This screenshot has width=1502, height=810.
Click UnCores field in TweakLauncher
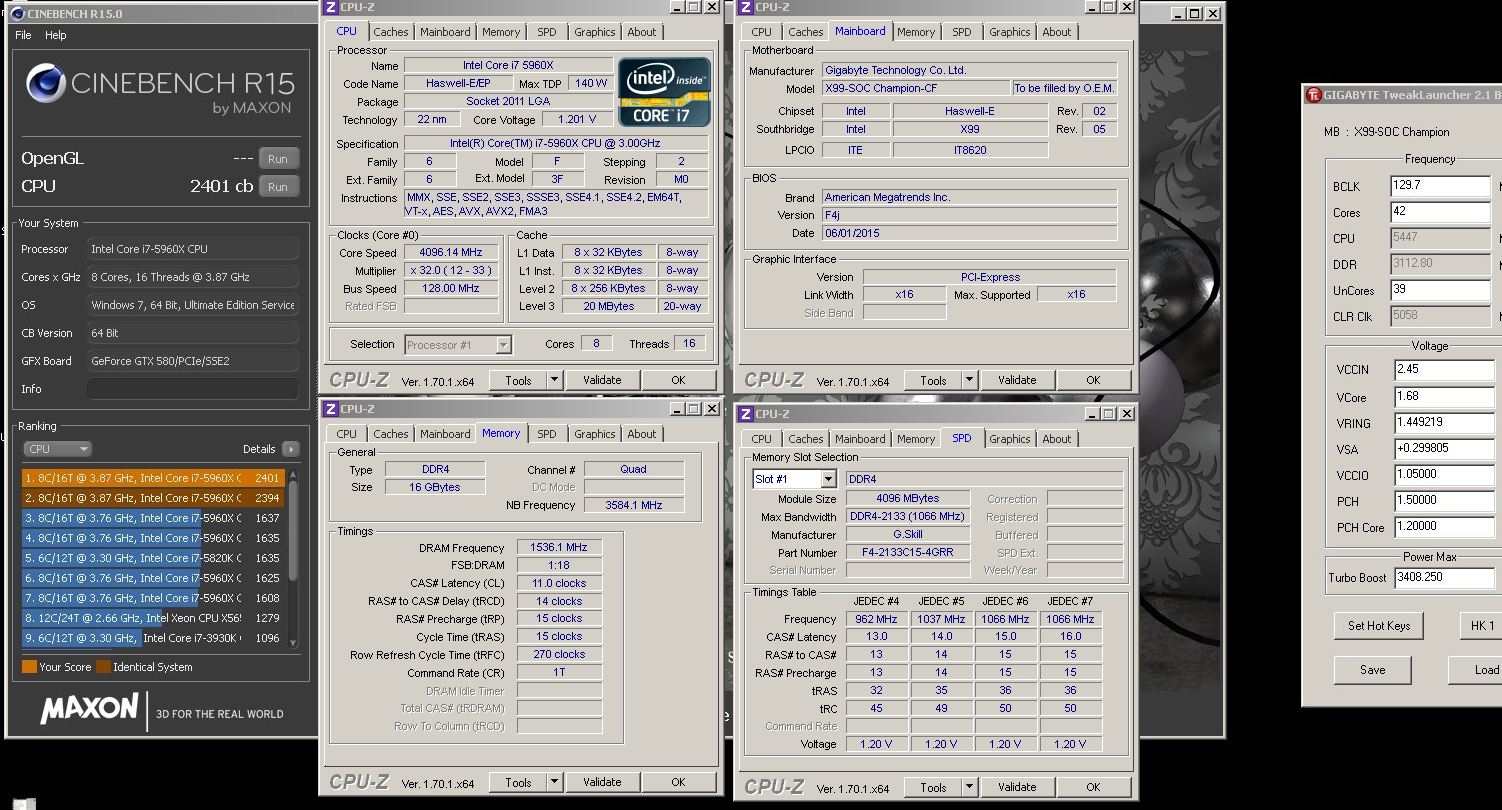coord(1440,290)
